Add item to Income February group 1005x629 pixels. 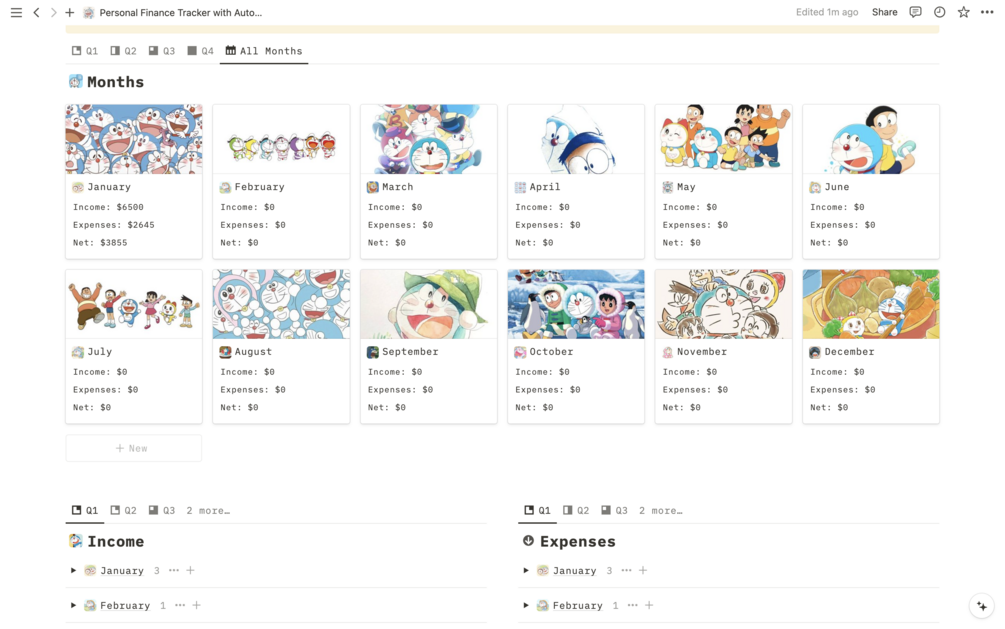(x=197, y=605)
